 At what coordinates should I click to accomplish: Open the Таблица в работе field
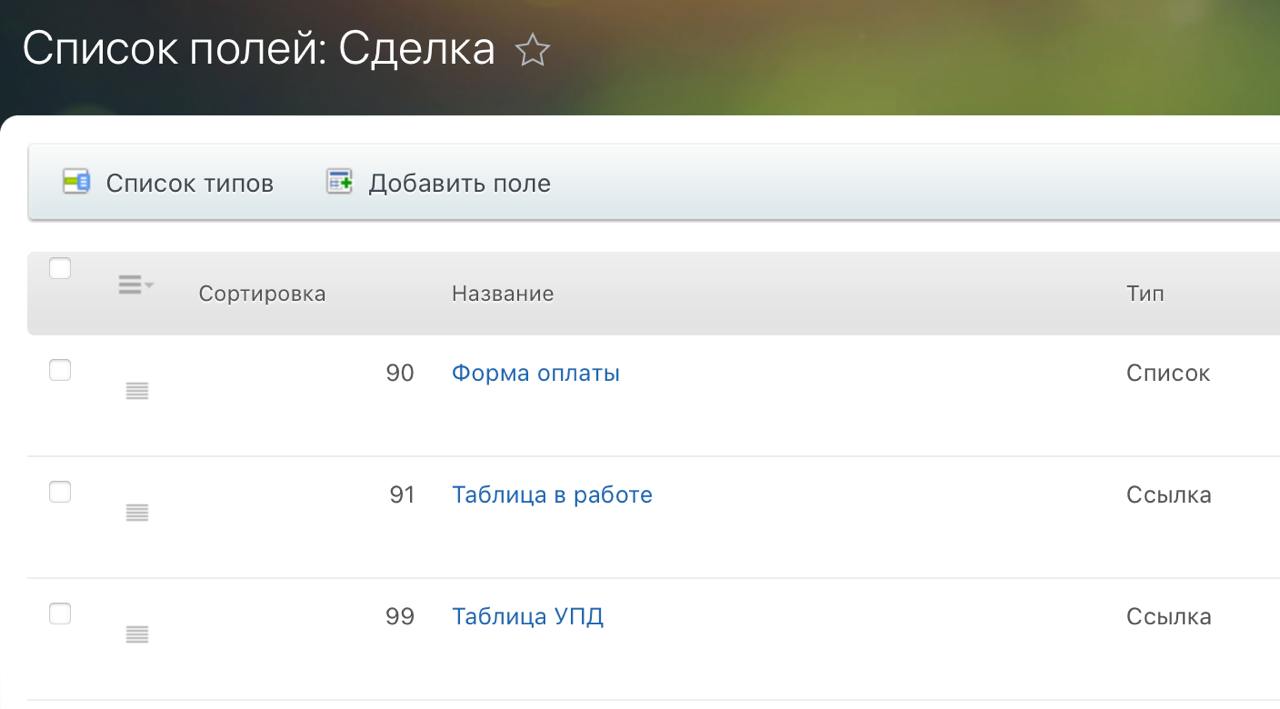pyautogui.click(x=552, y=495)
